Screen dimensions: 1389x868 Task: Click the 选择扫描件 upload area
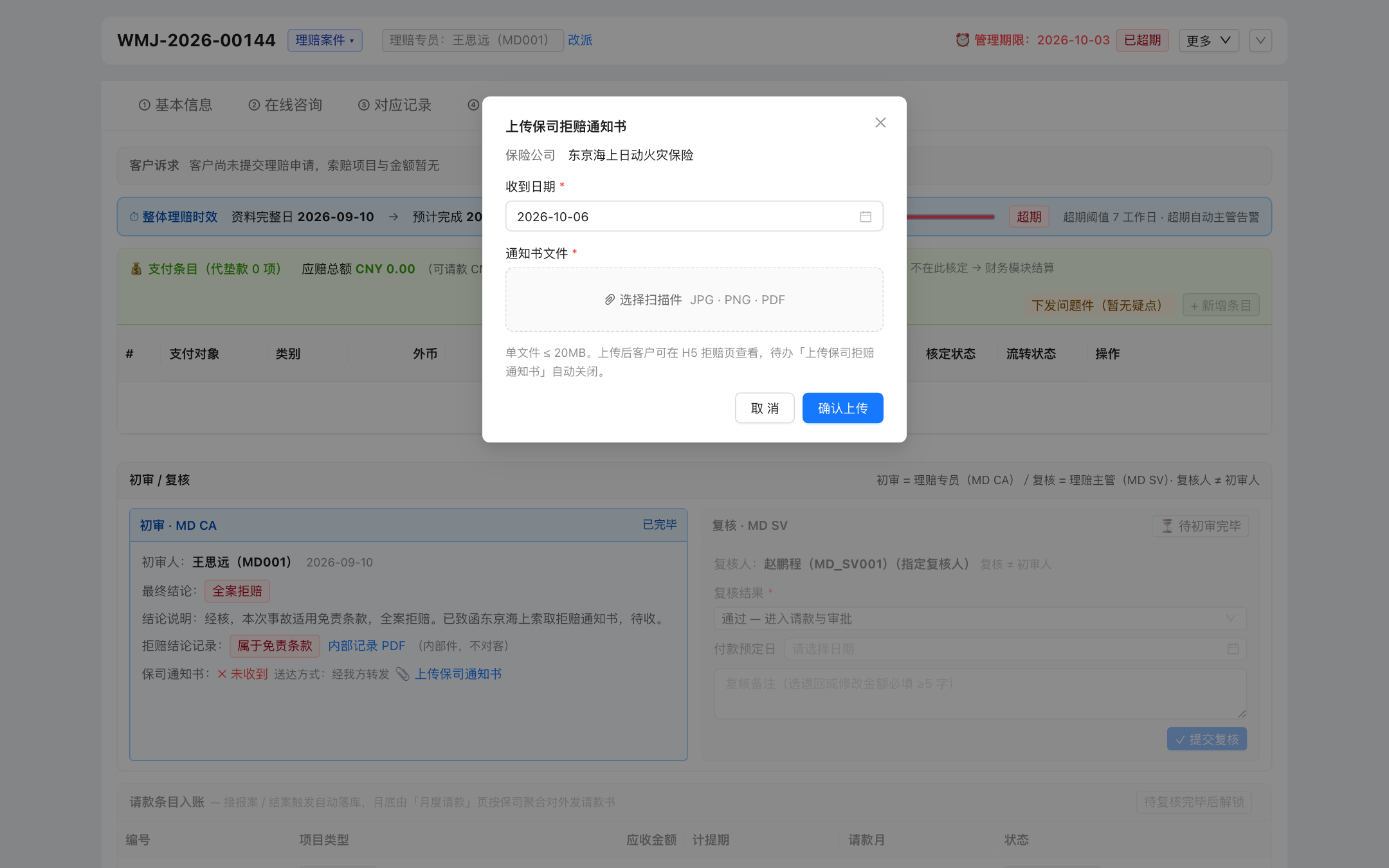pos(694,300)
